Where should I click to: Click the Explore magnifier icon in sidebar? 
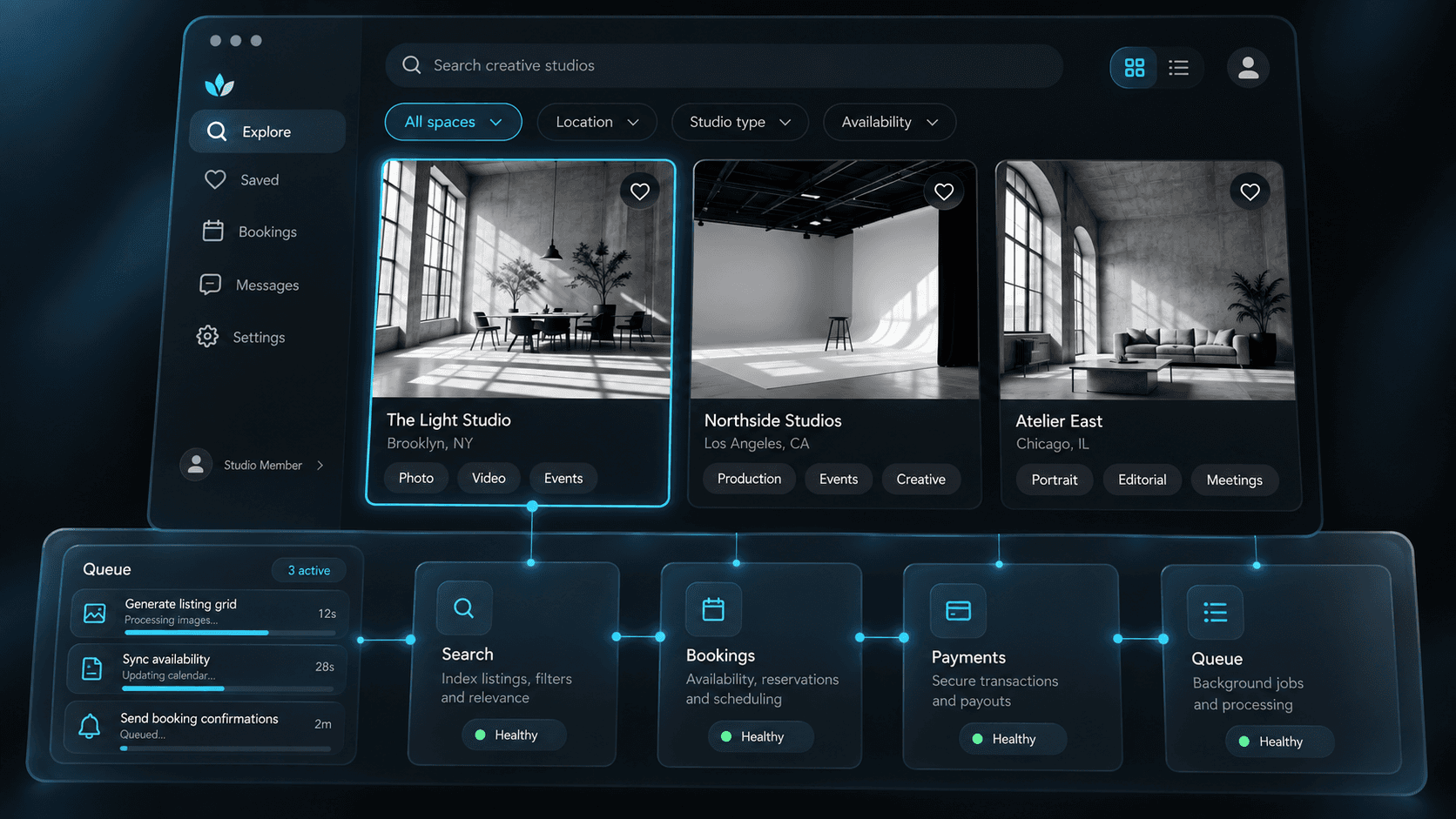click(217, 131)
